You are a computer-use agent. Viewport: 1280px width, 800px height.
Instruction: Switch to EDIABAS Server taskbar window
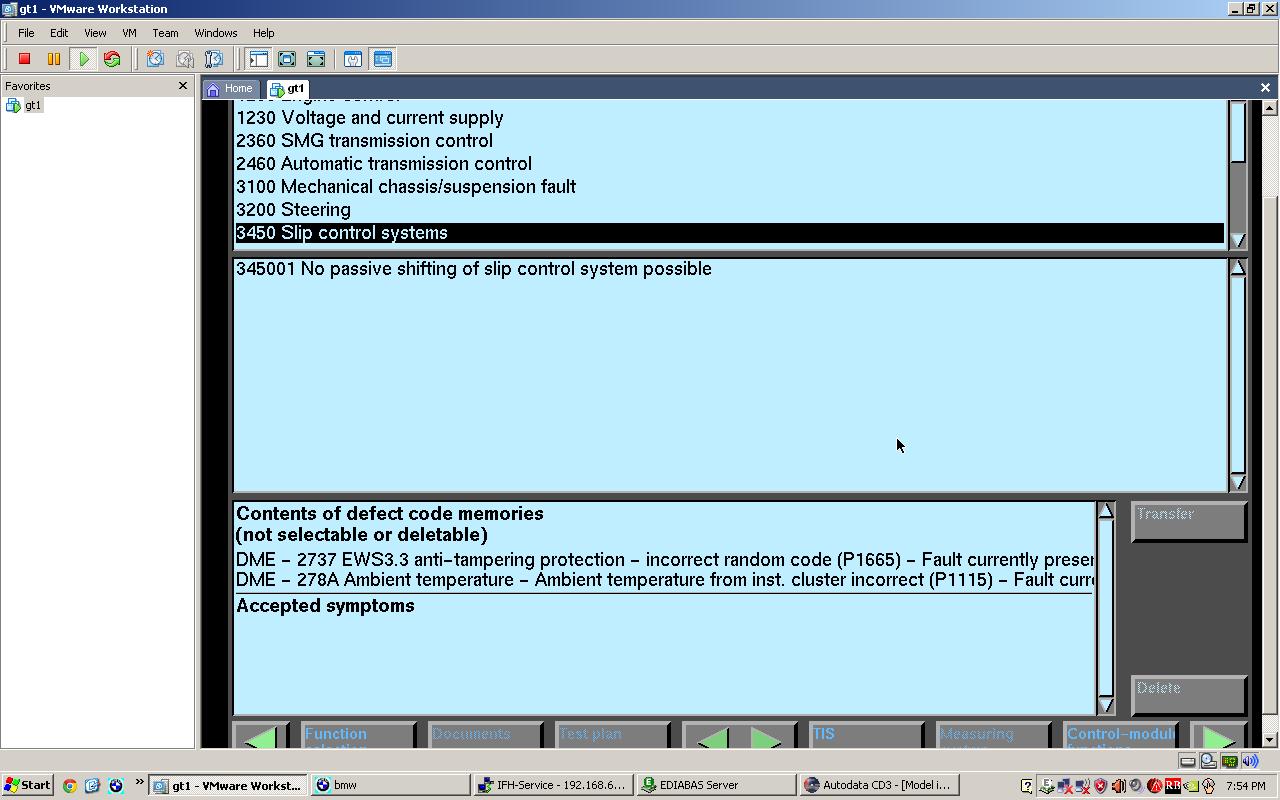716,785
